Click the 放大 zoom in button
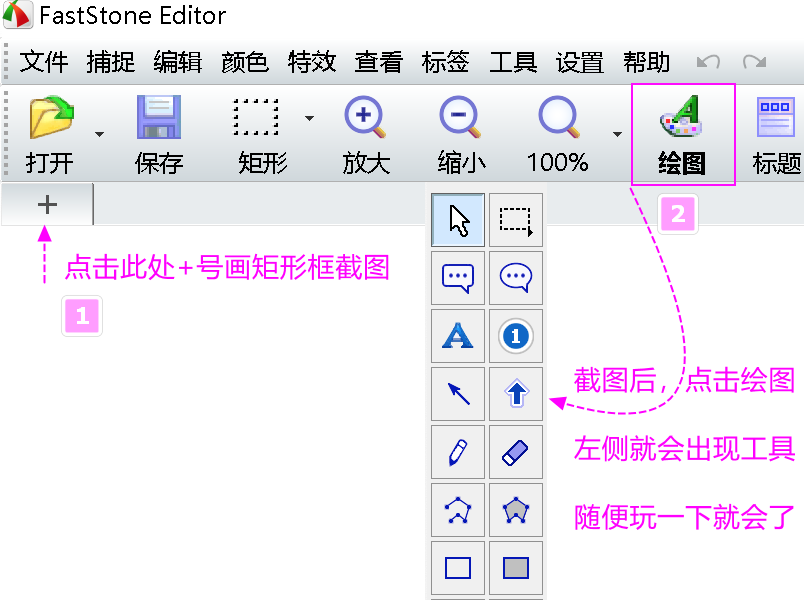This screenshot has height=602, width=804. click(x=365, y=134)
